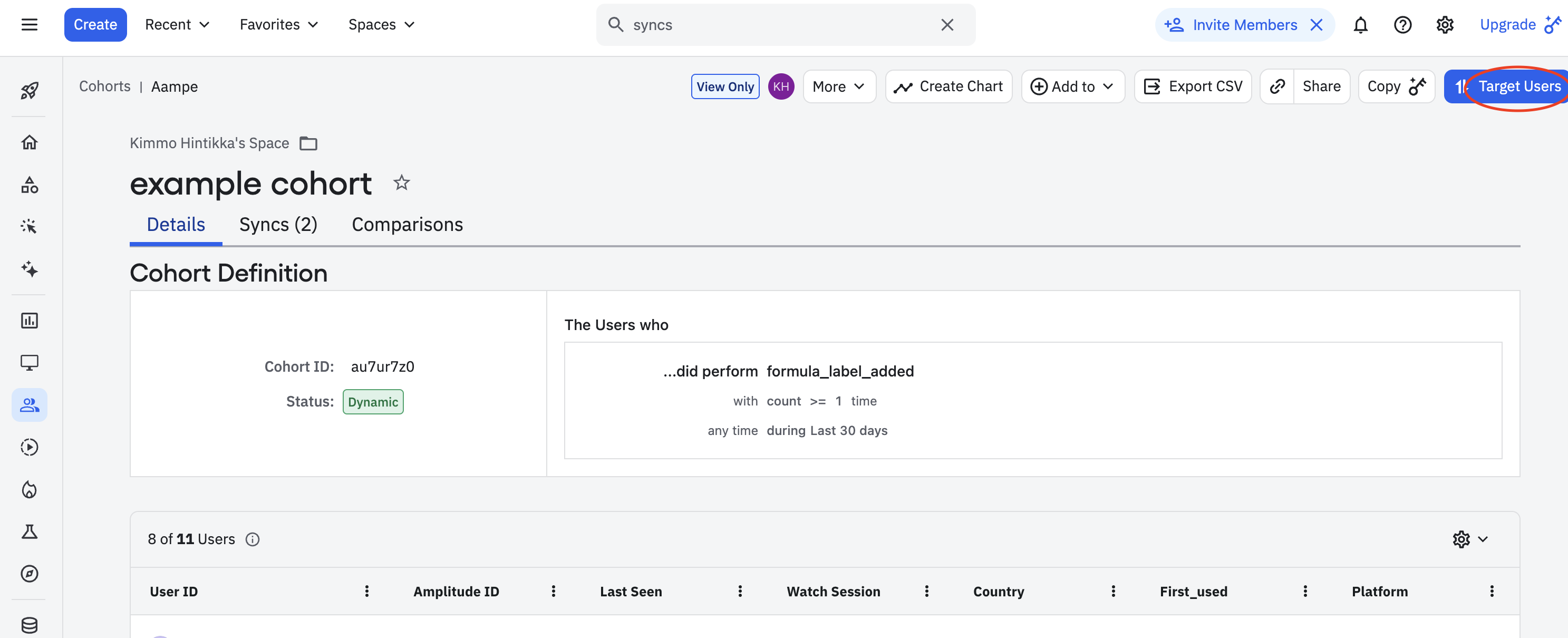Open the Cohorts users icon in the sidebar

point(29,405)
